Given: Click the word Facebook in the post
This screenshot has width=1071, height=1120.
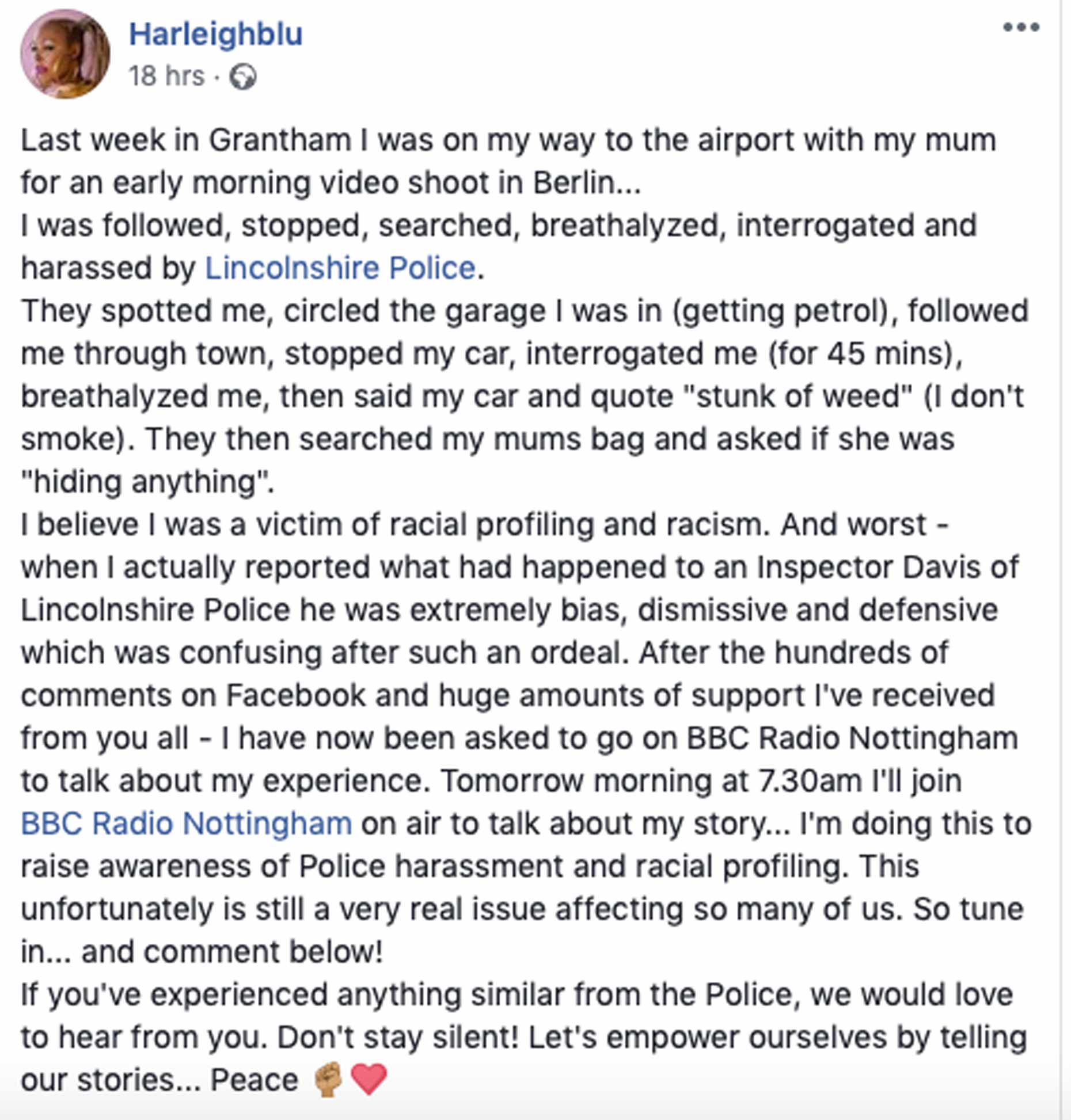Looking at the screenshot, I should point(295,695).
